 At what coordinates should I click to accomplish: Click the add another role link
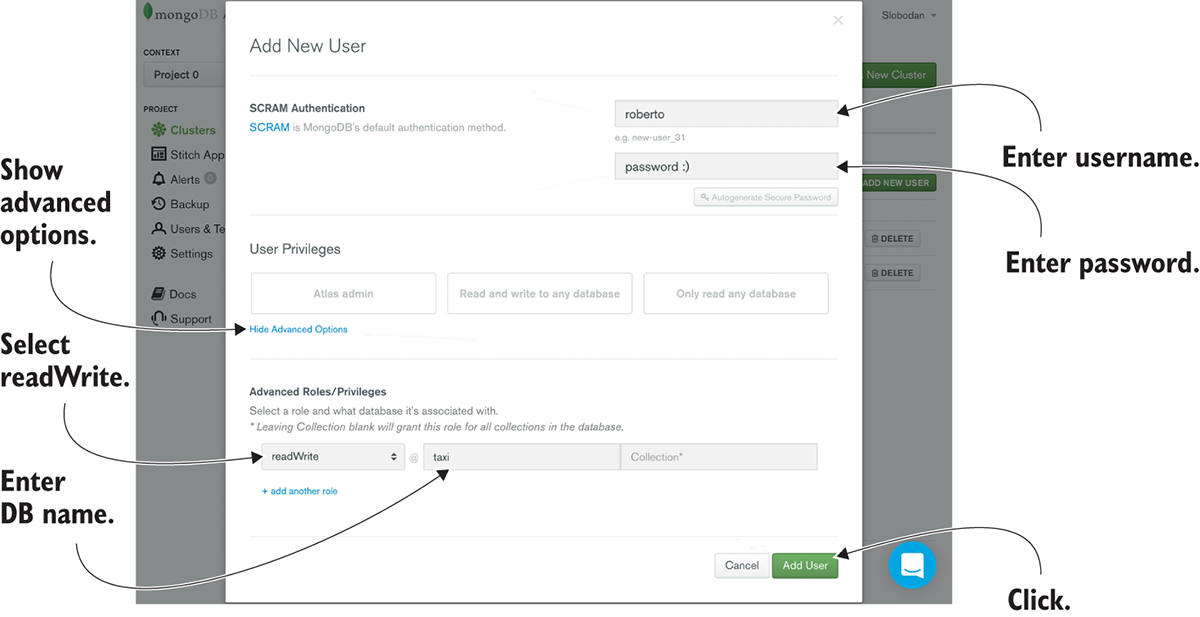point(299,491)
